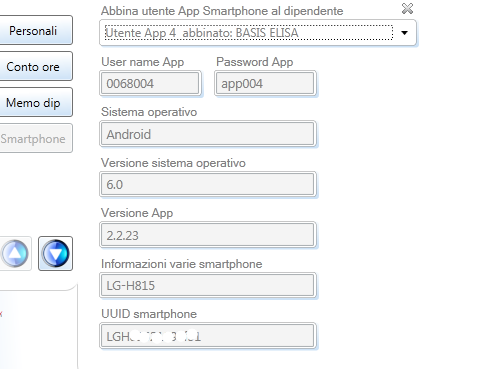This screenshot has width=493, height=369.
Task: Open the Conto ore section
Action: 36,66
